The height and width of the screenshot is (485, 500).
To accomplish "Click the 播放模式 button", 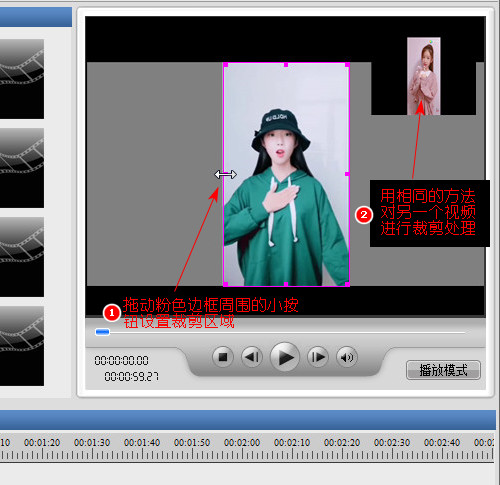I will tap(443, 370).
